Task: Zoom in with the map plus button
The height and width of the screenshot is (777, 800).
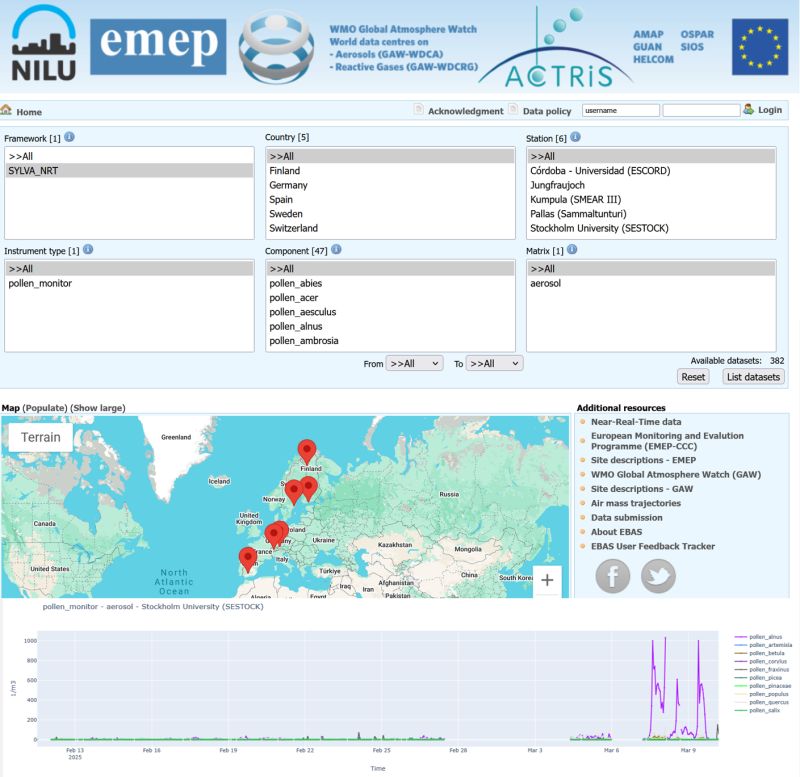Action: tap(547, 580)
